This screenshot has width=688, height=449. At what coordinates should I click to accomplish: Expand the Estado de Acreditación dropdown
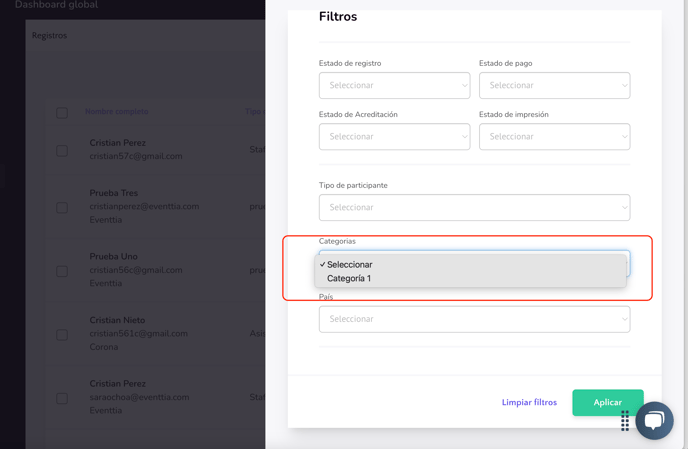coord(394,137)
